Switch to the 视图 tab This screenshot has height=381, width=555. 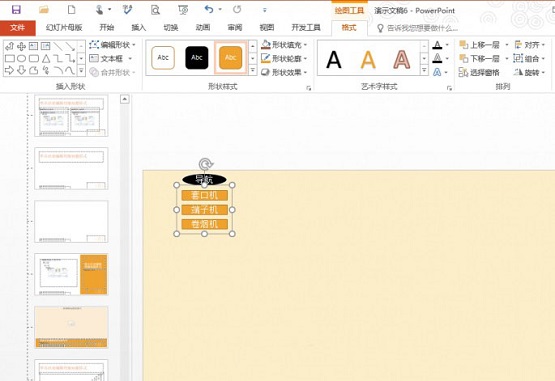click(x=267, y=28)
